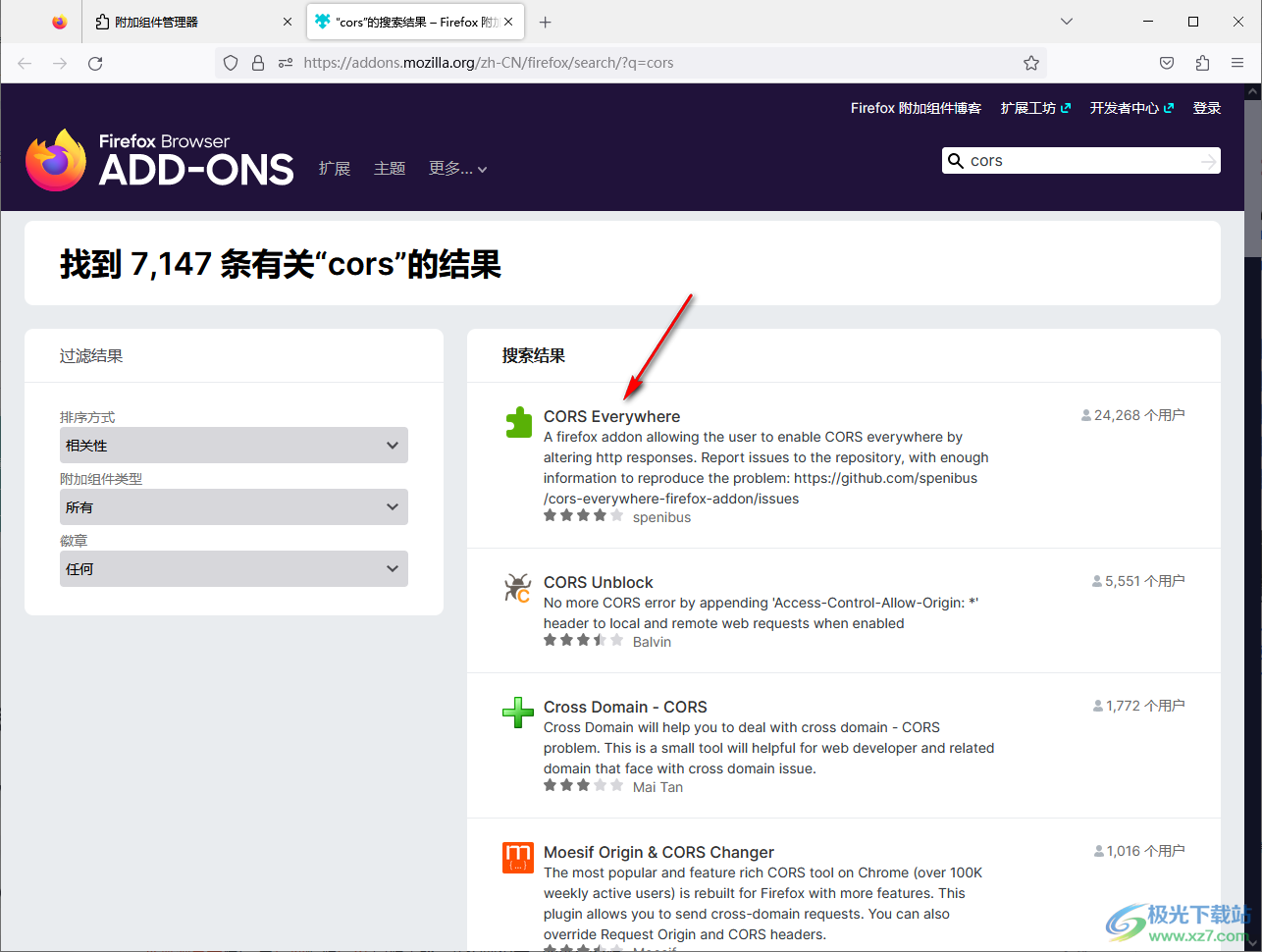Screen dimensions: 1262x952
Task: Close the 附加组件管理器 tab
Action: (x=287, y=22)
